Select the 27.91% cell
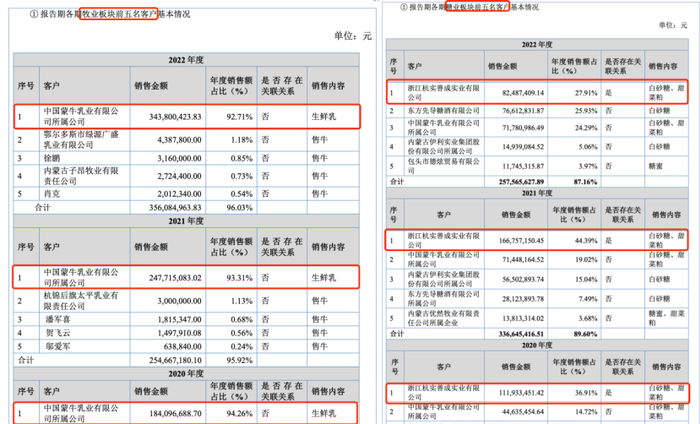The width and height of the screenshot is (700, 424). [586, 93]
